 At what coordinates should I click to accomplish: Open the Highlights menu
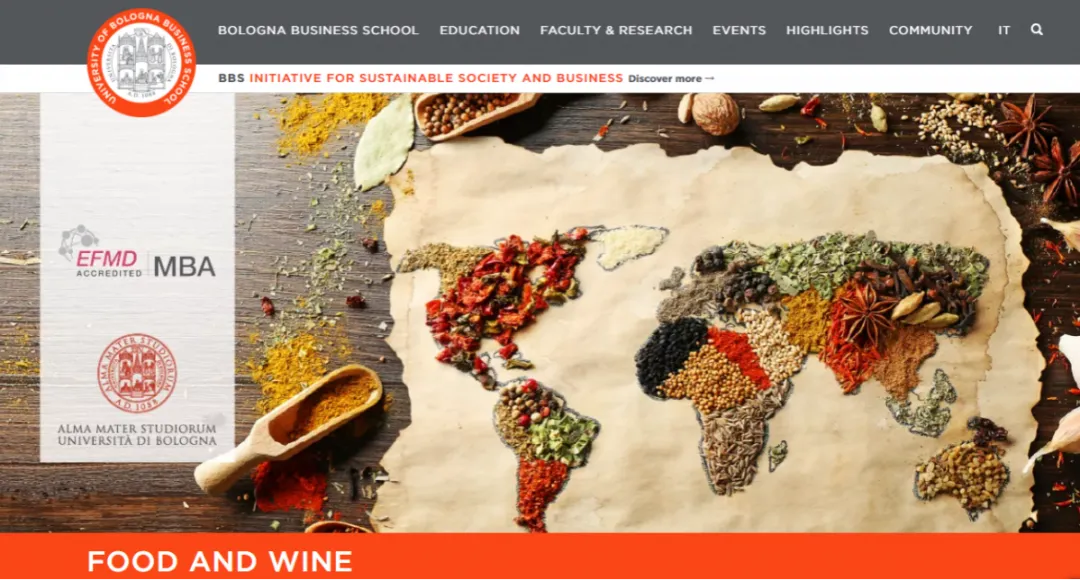[x=827, y=30]
